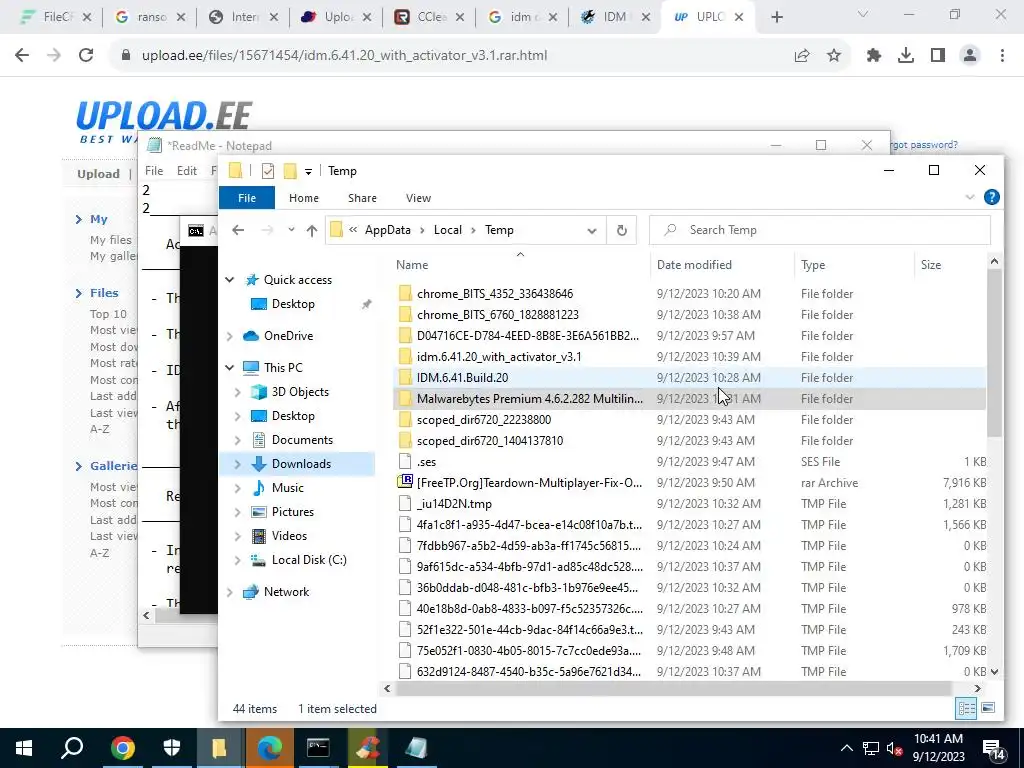Open Windows Security shield in taskbar
Viewport: 1024px width, 768px height.
(172, 748)
